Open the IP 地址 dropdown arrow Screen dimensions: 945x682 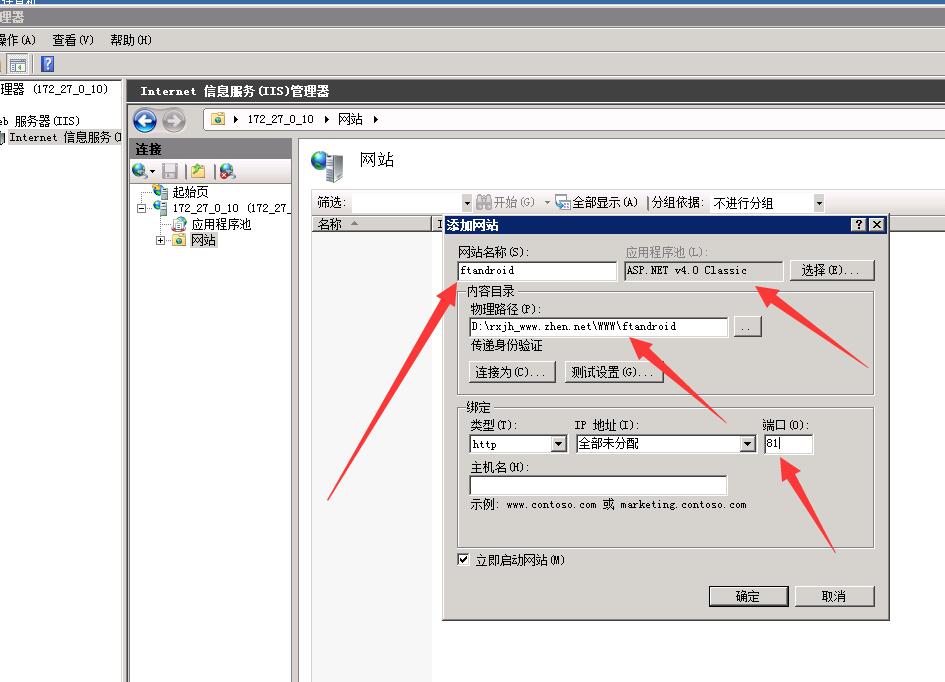coord(746,444)
